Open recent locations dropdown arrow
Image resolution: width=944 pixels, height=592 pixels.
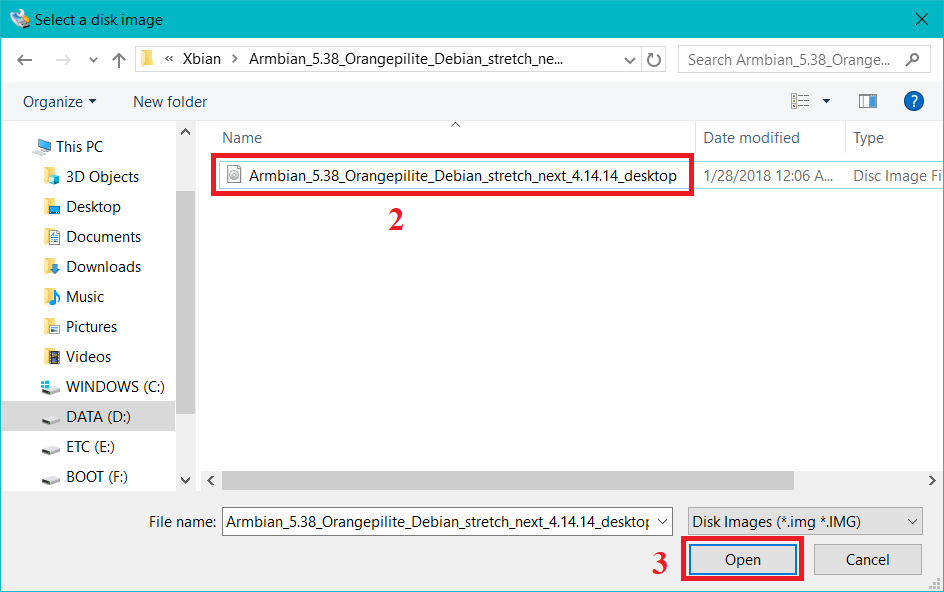point(93,60)
